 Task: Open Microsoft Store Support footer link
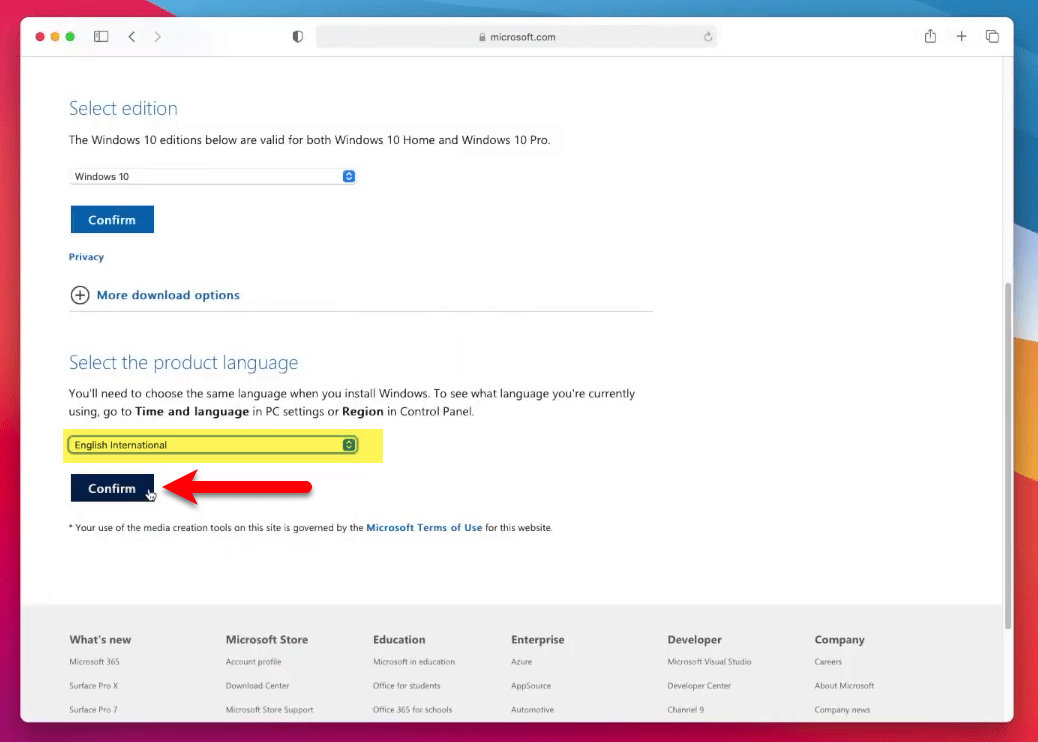point(269,710)
